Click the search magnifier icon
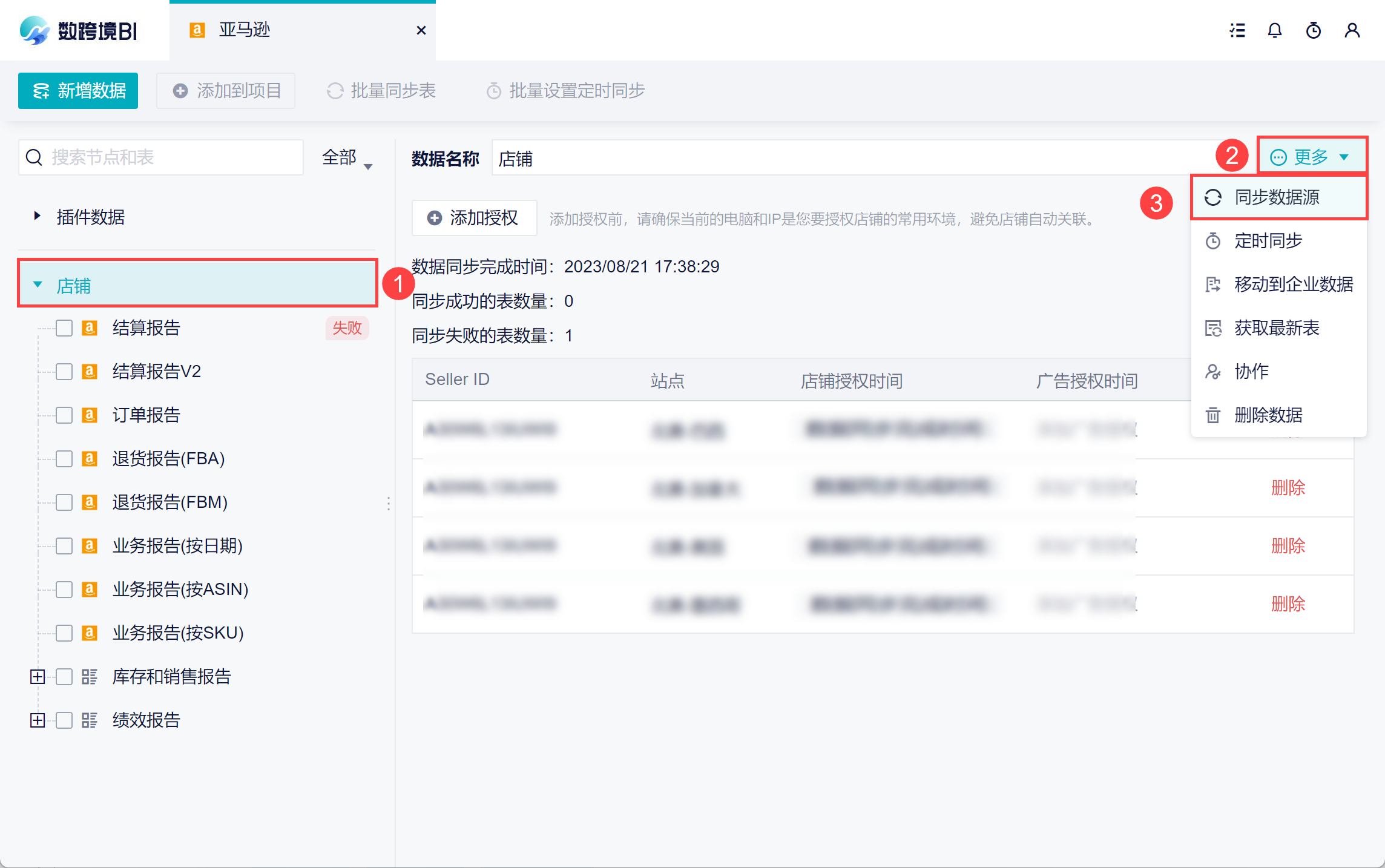The image size is (1385, 868). (x=35, y=157)
